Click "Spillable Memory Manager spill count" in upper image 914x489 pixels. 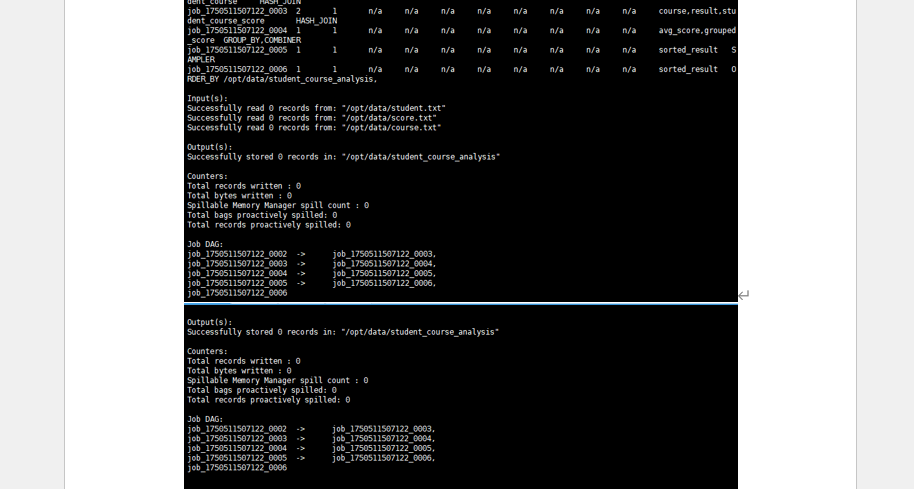(277, 205)
